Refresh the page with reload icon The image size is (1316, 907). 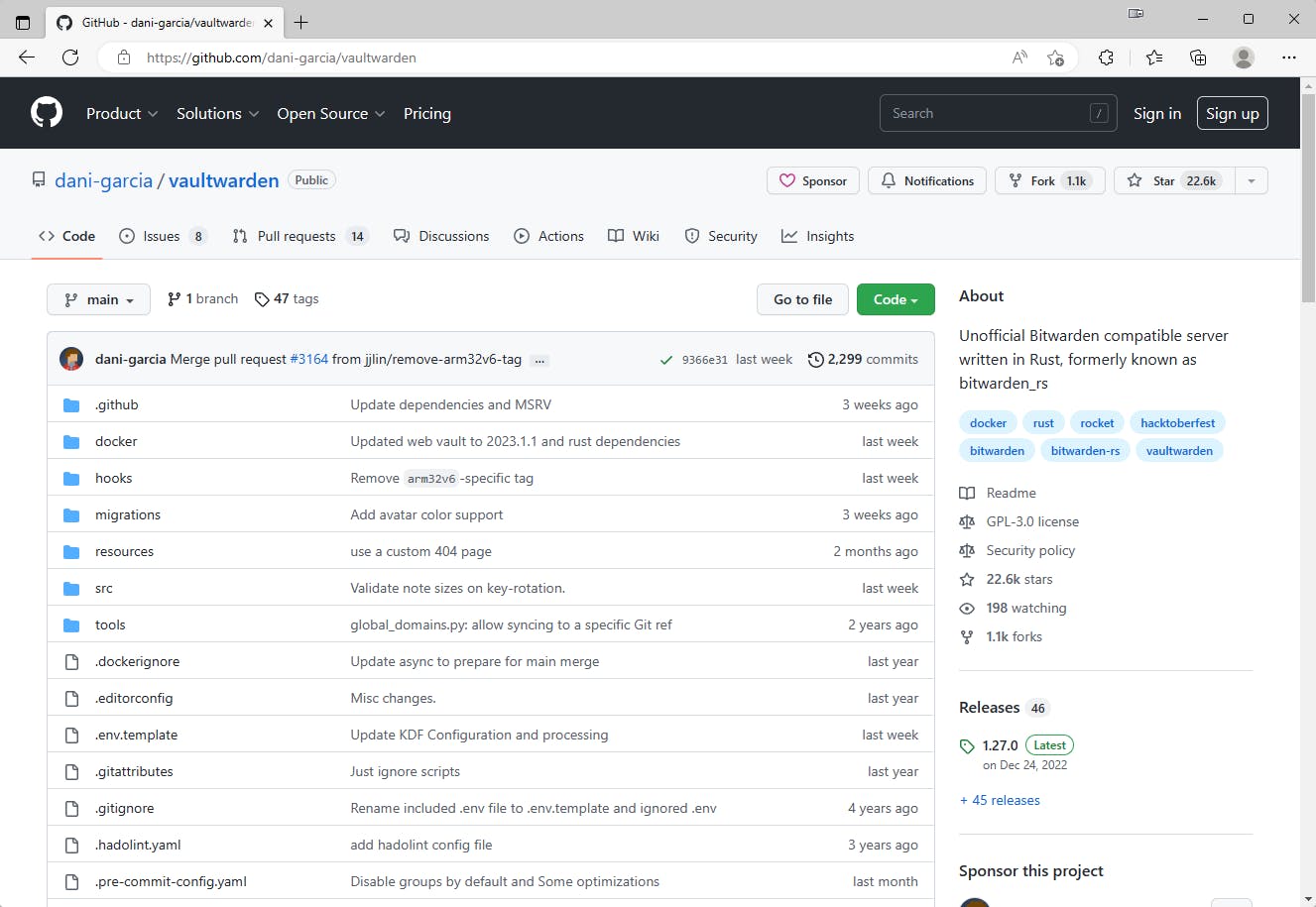pos(70,57)
